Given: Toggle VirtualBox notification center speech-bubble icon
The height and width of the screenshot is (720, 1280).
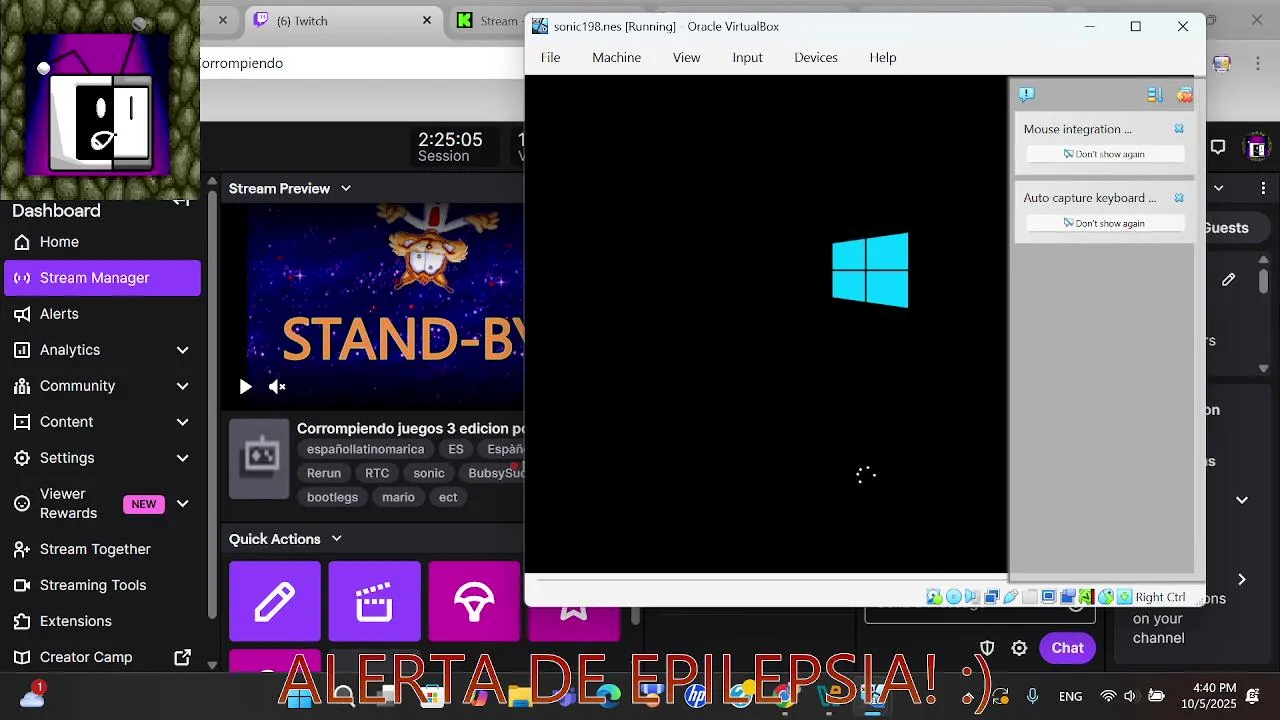Looking at the screenshot, I should (x=1026, y=95).
